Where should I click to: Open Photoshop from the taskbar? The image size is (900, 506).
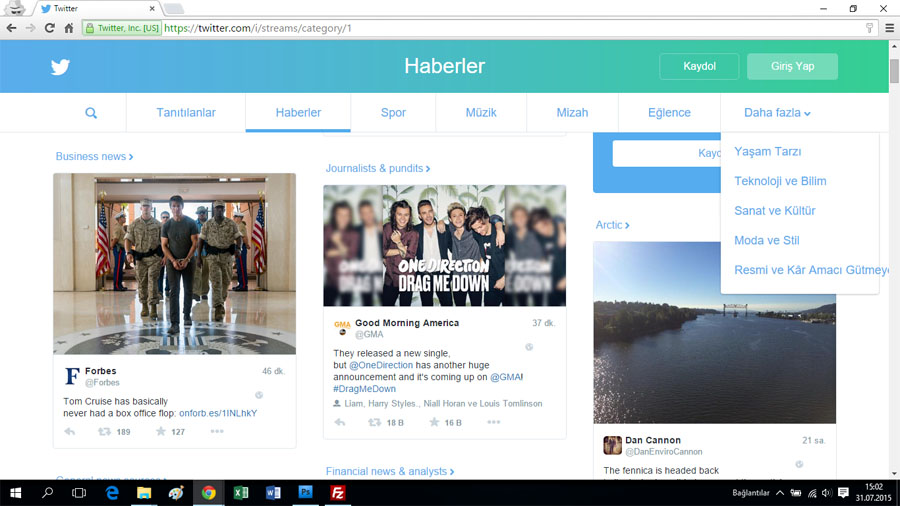pos(305,493)
